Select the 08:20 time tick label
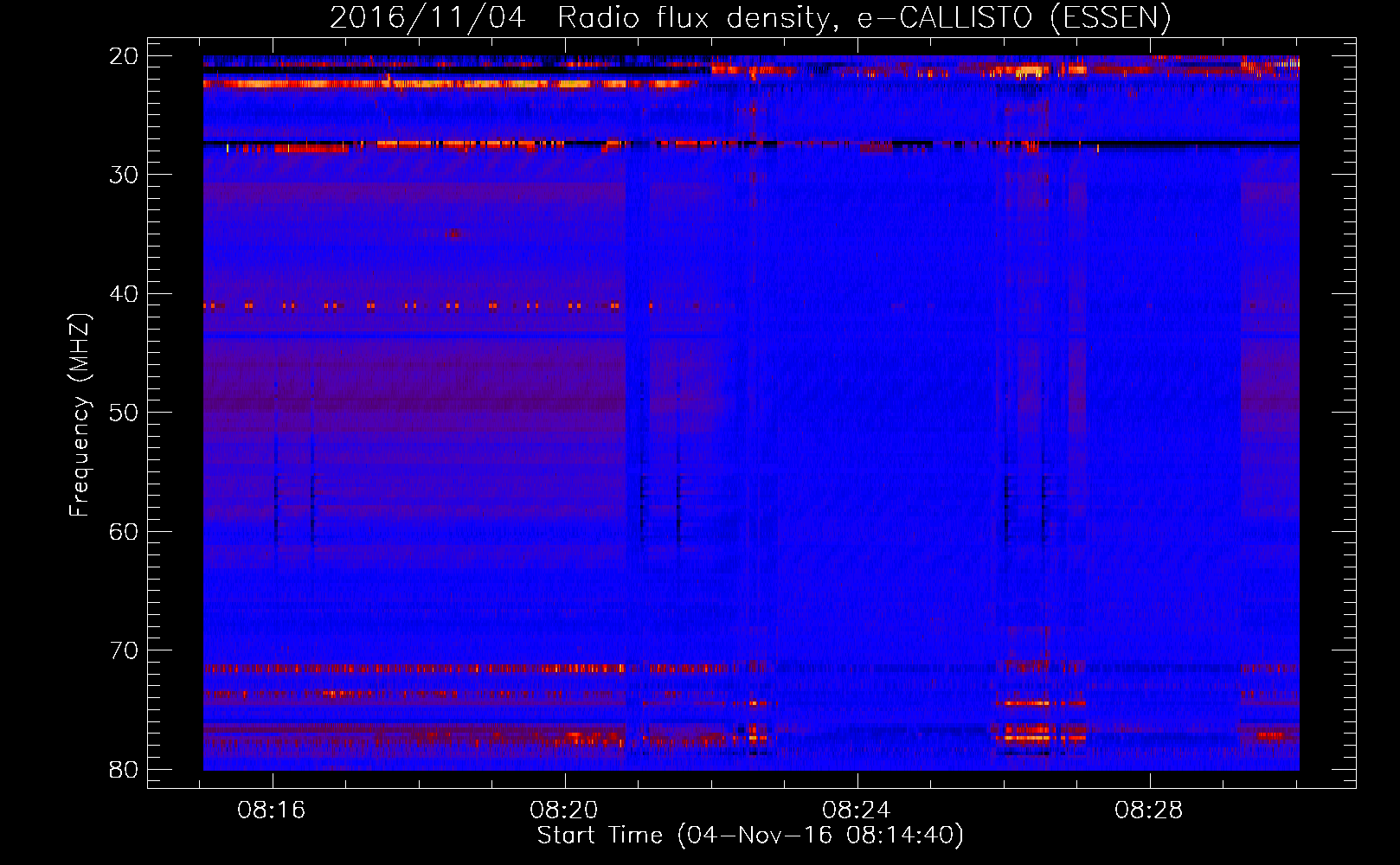1400x865 pixels. [x=564, y=811]
